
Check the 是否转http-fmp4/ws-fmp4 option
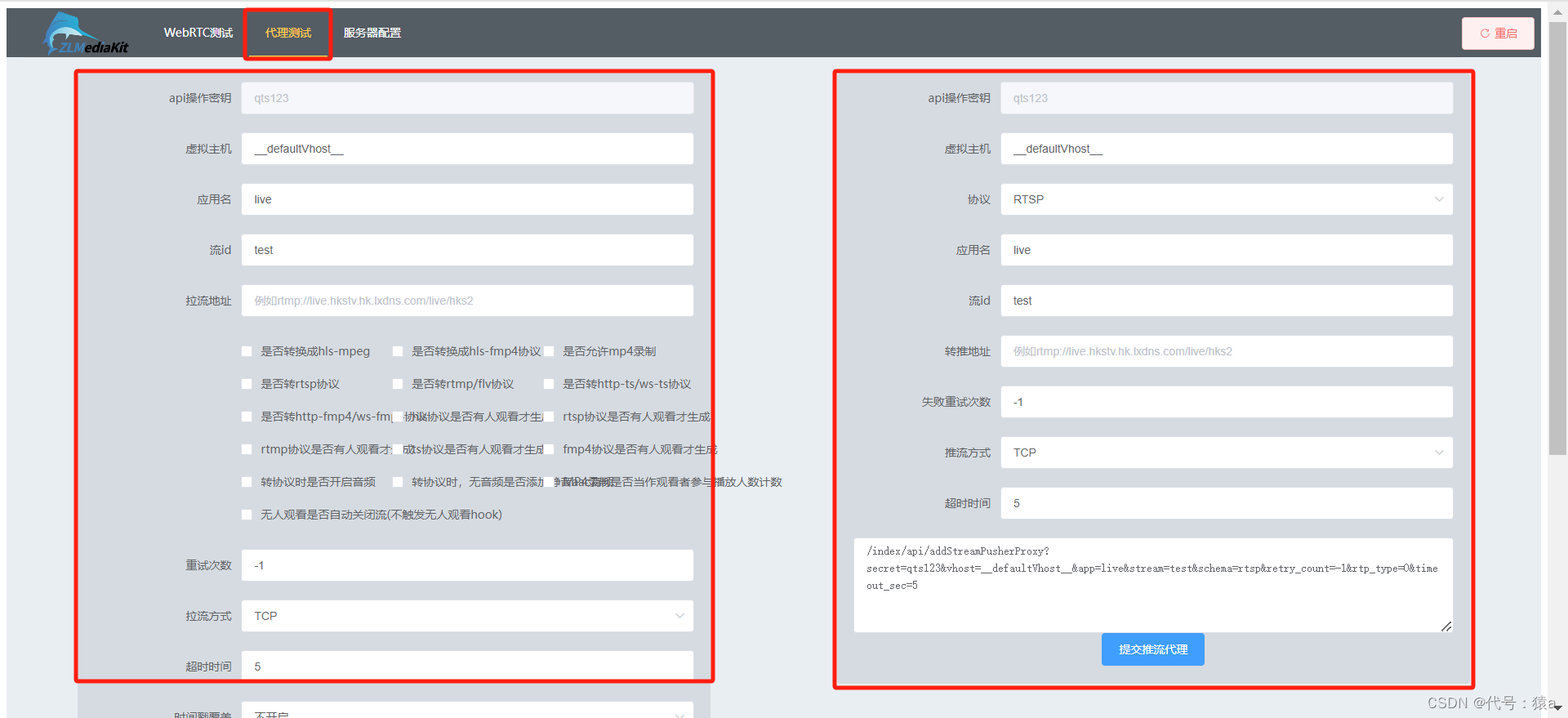click(x=247, y=417)
